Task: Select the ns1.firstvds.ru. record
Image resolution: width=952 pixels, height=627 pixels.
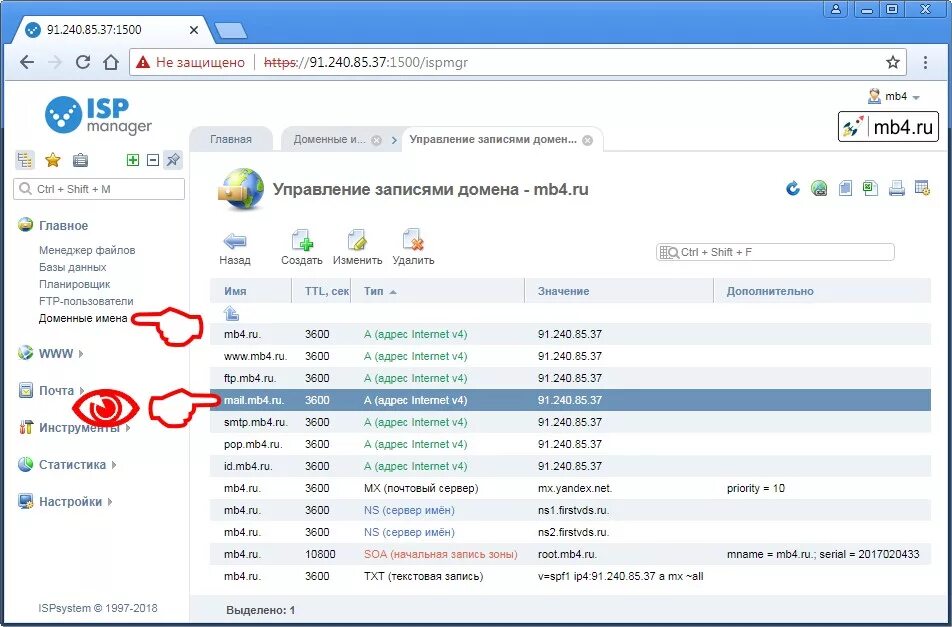Action: click(x=570, y=510)
